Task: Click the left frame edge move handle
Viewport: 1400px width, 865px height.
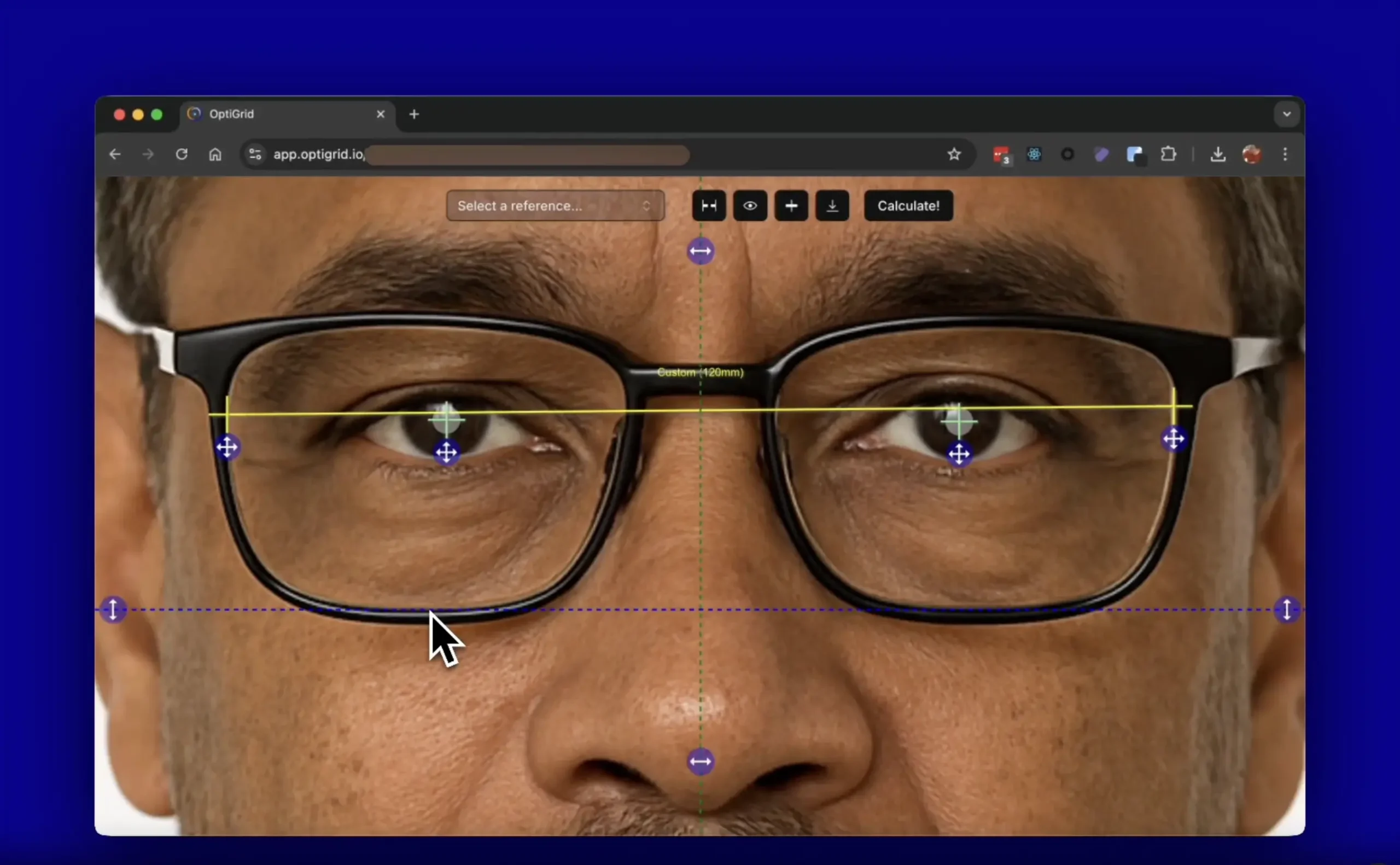Action: coord(227,448)
